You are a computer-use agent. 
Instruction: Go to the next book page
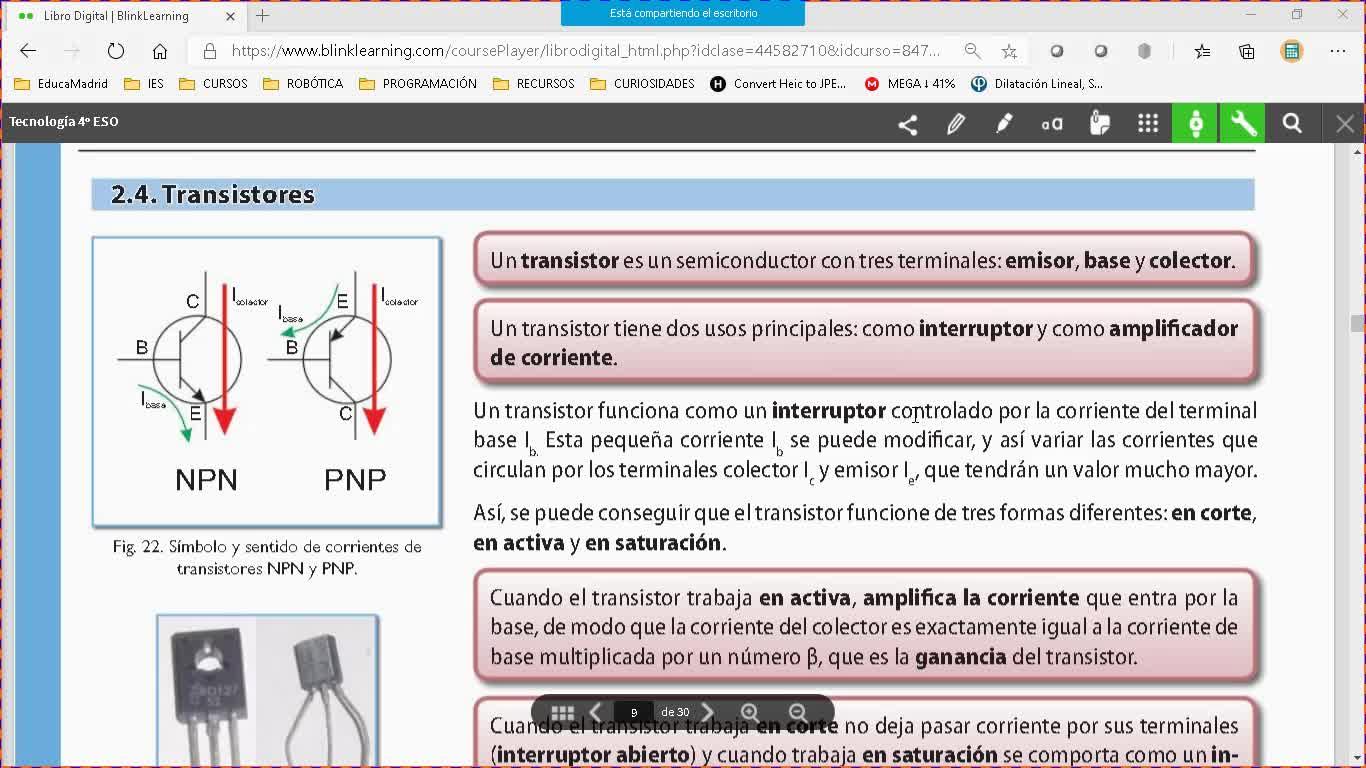[707, 712]
